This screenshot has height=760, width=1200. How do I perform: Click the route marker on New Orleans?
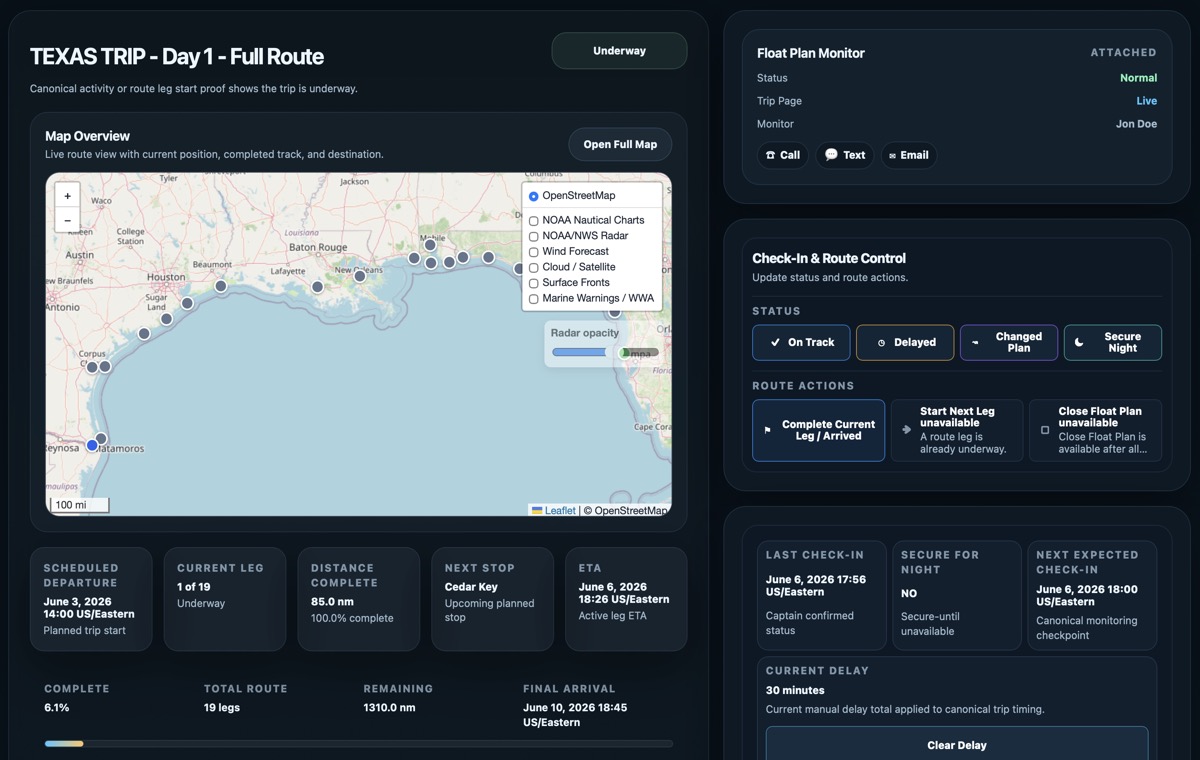(360, 276)
